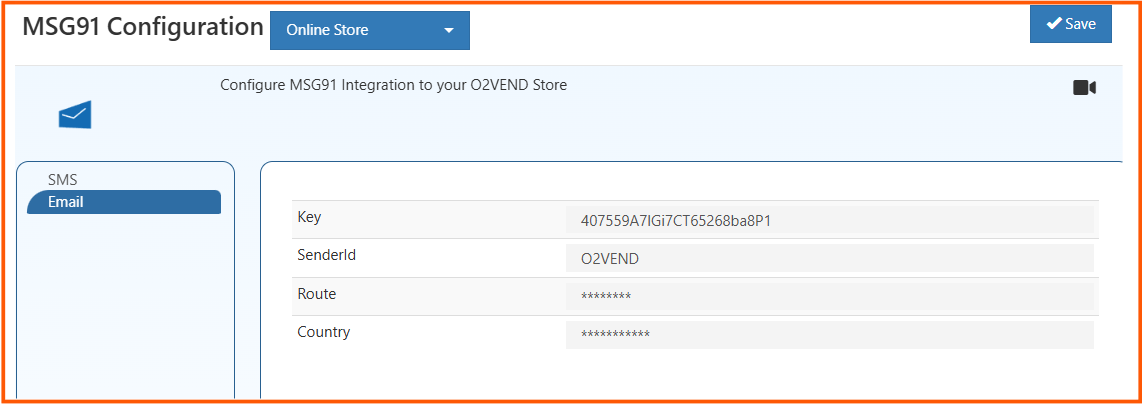
Task: Focus the SenderId field containing O2VEND
Action: pos(829,258)
